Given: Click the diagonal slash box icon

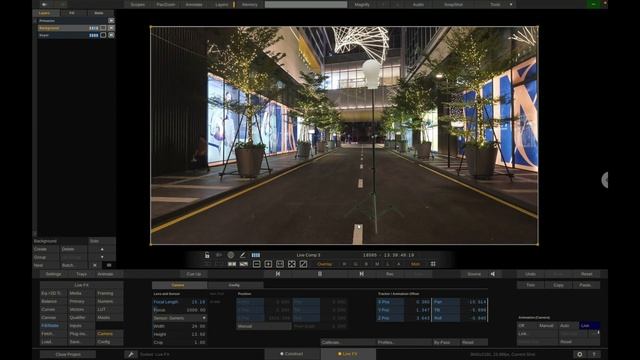Looking at the screenshot, I should click(303, 264).
